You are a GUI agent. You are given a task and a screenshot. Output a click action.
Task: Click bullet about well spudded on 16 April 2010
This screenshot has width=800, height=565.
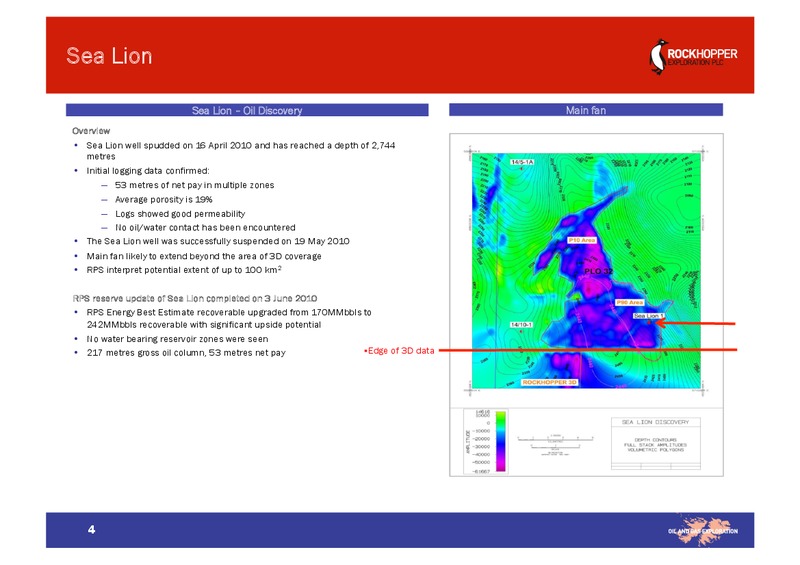(x=241, y=151)
